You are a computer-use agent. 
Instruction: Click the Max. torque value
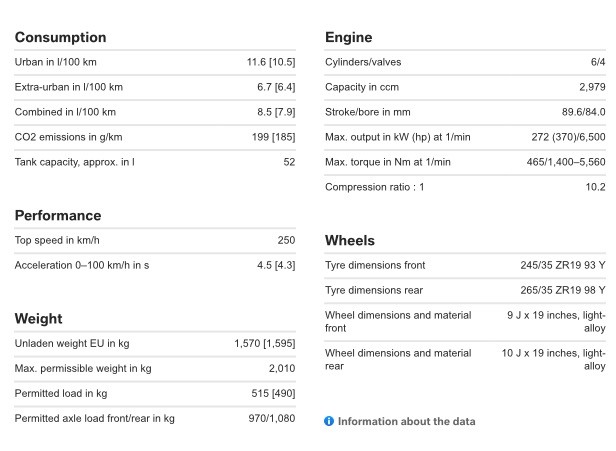566,162
